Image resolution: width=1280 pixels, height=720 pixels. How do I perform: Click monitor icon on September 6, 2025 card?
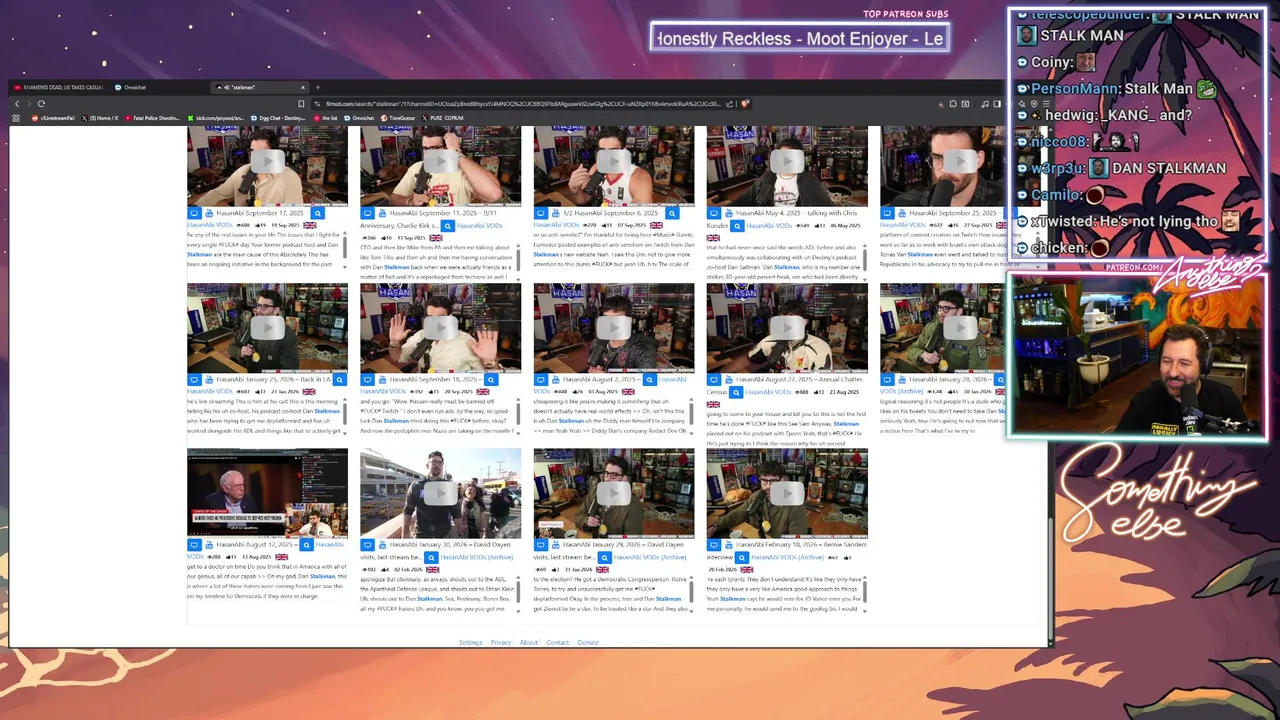[x=540, y=213]
